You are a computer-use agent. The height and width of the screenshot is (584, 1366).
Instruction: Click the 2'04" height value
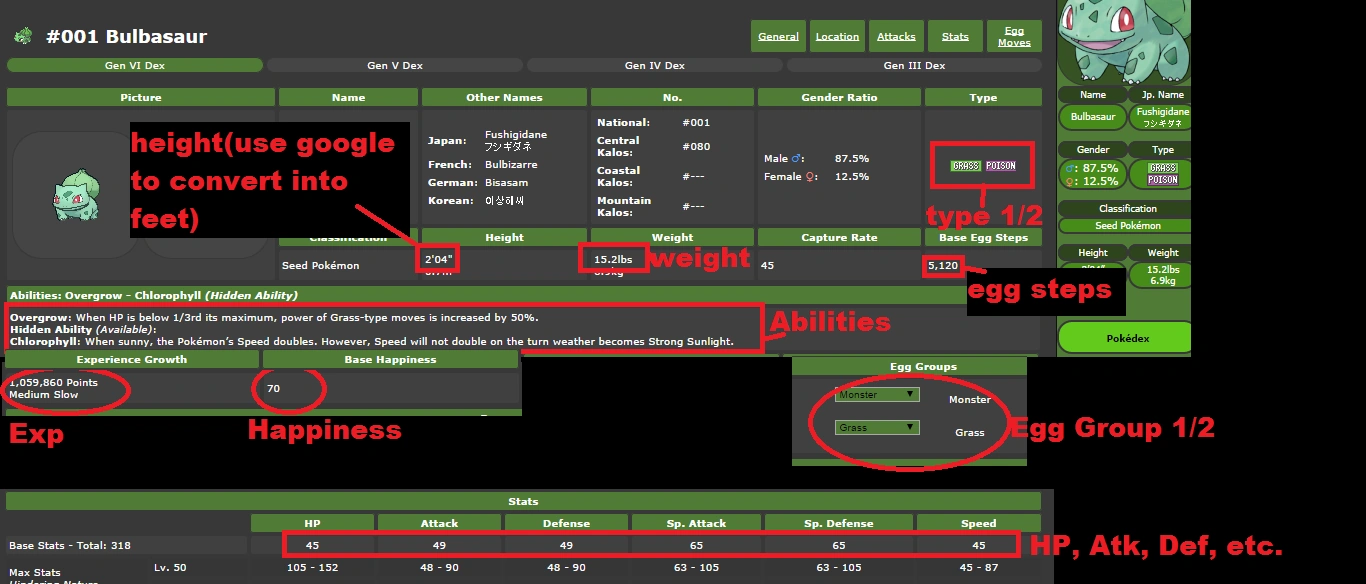[437, 259]
